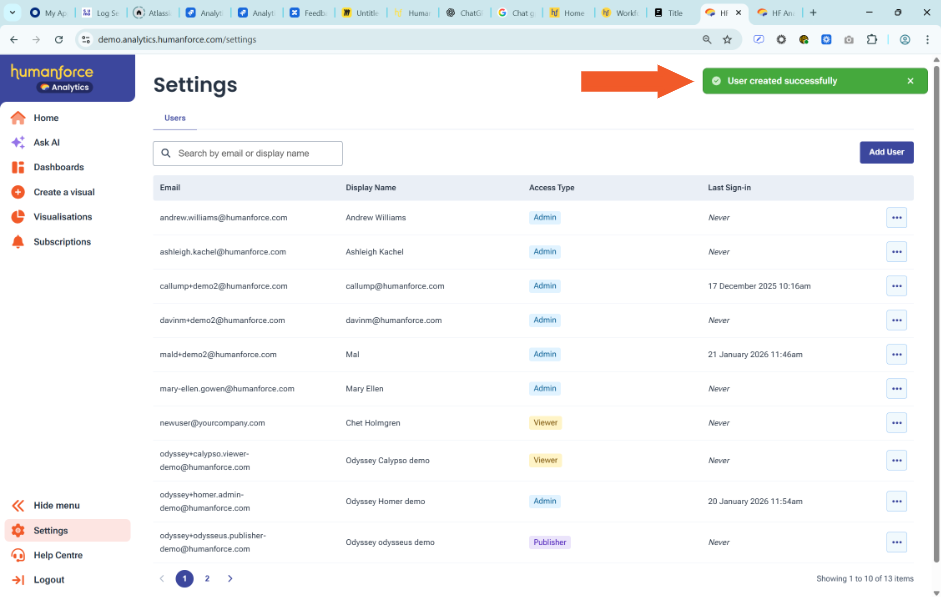Click the next page arrow

point(230,578)
